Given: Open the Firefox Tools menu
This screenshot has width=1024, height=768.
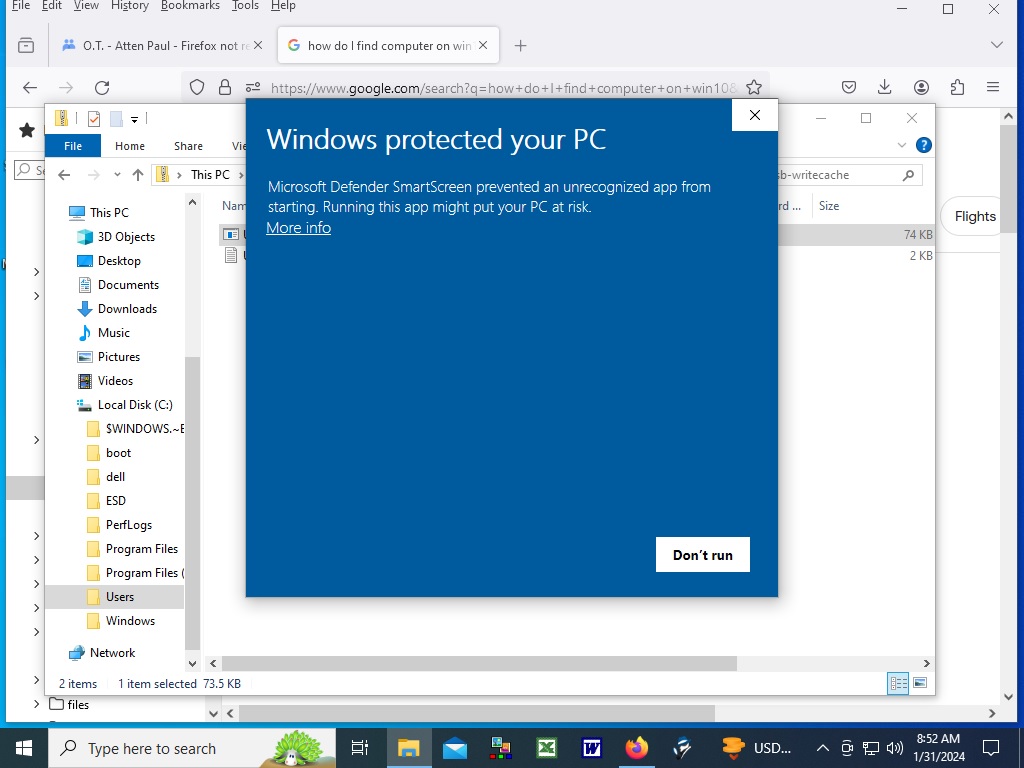Looking at the screenshot, I should tap(246, 6).
